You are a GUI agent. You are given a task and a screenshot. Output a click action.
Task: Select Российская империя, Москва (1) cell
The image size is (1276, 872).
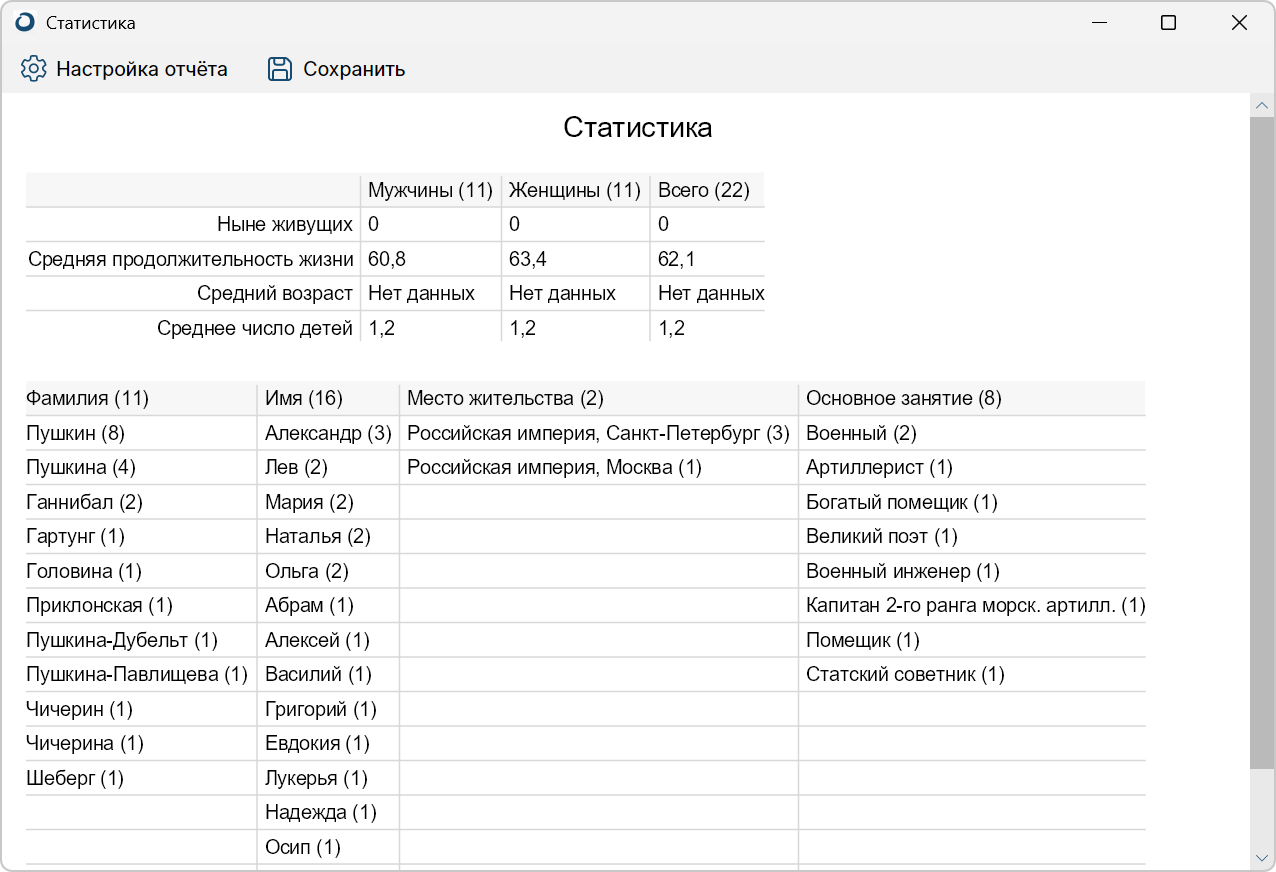point(599,467)
